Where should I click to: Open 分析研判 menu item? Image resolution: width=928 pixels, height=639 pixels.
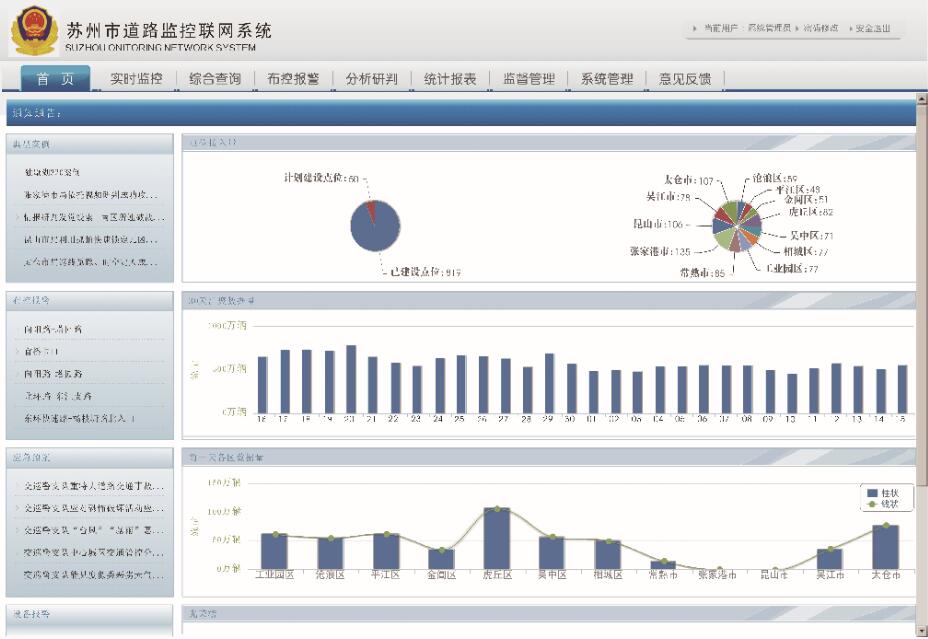point(371,79)
